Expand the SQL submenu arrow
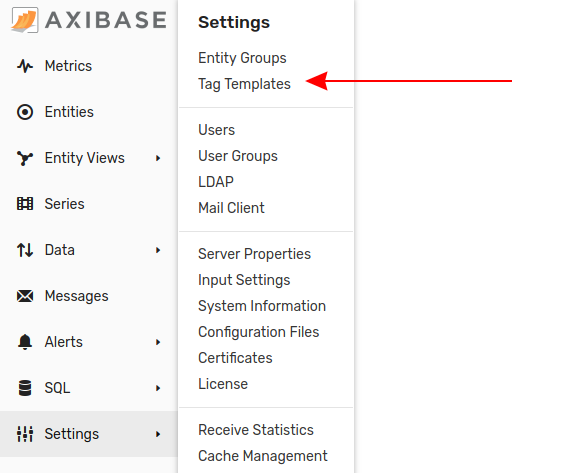 pos(158,388)
